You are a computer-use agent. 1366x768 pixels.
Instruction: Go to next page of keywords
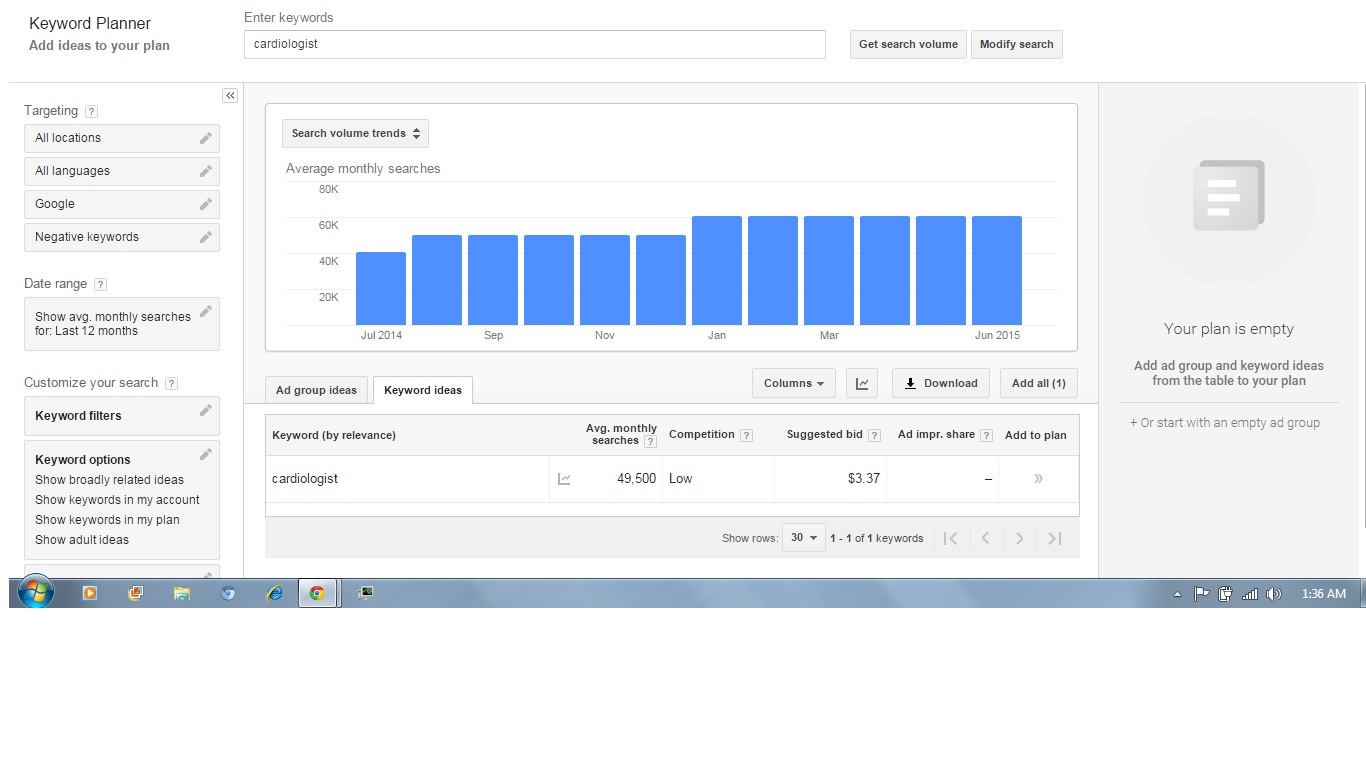click(1019, 538)
